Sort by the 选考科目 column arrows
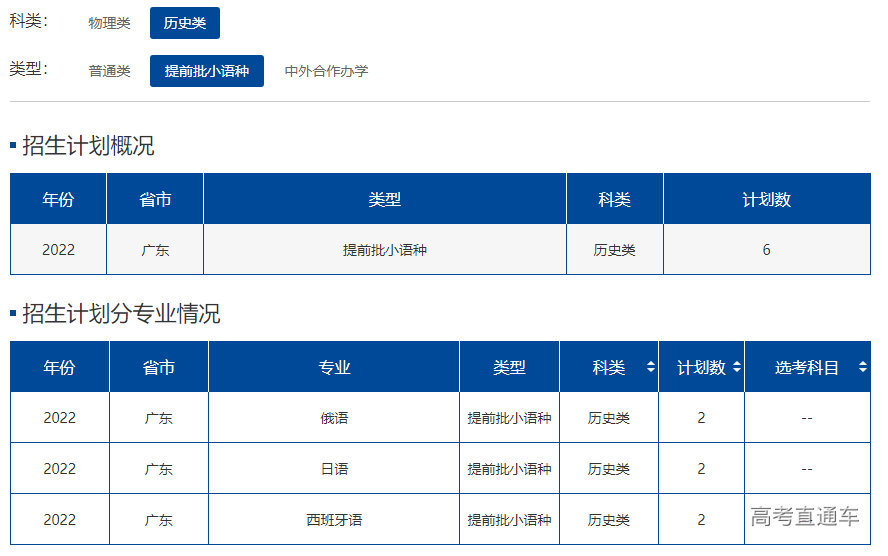This screenshot has width=888, height=556. [x=862, y=368]
